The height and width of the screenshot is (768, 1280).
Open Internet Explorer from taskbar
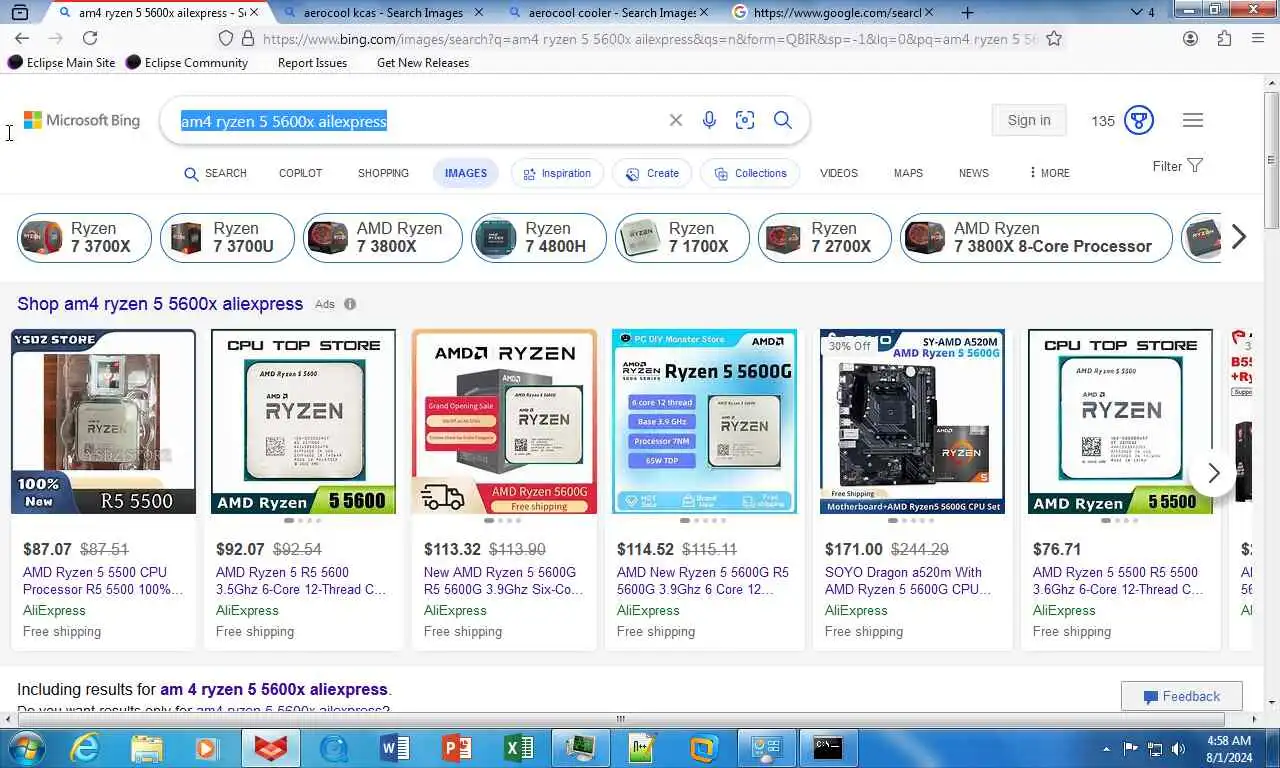(84, 748)
